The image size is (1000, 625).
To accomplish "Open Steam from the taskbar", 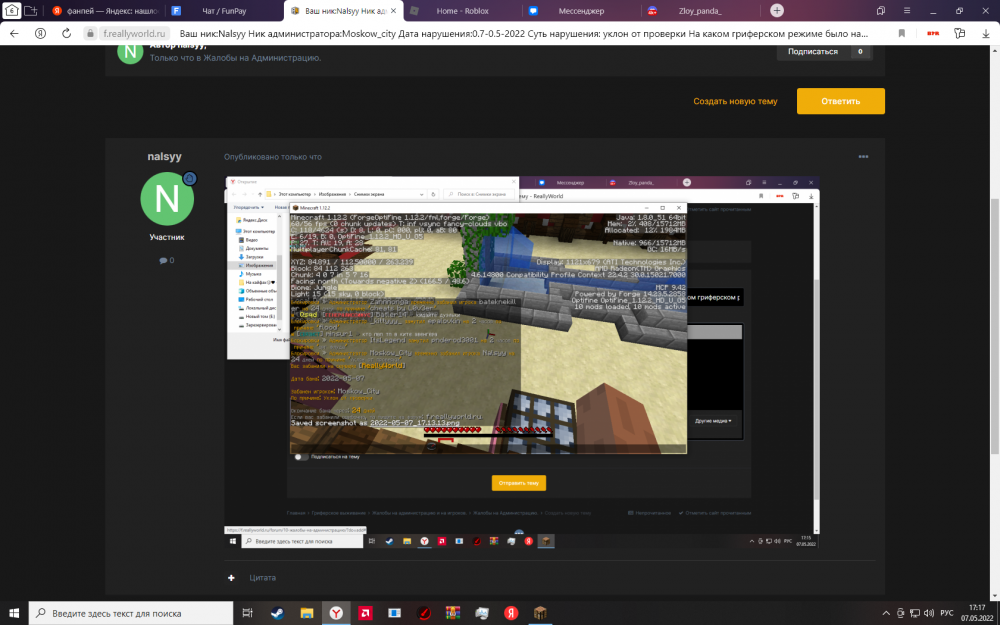I will [x=277, y=613].
